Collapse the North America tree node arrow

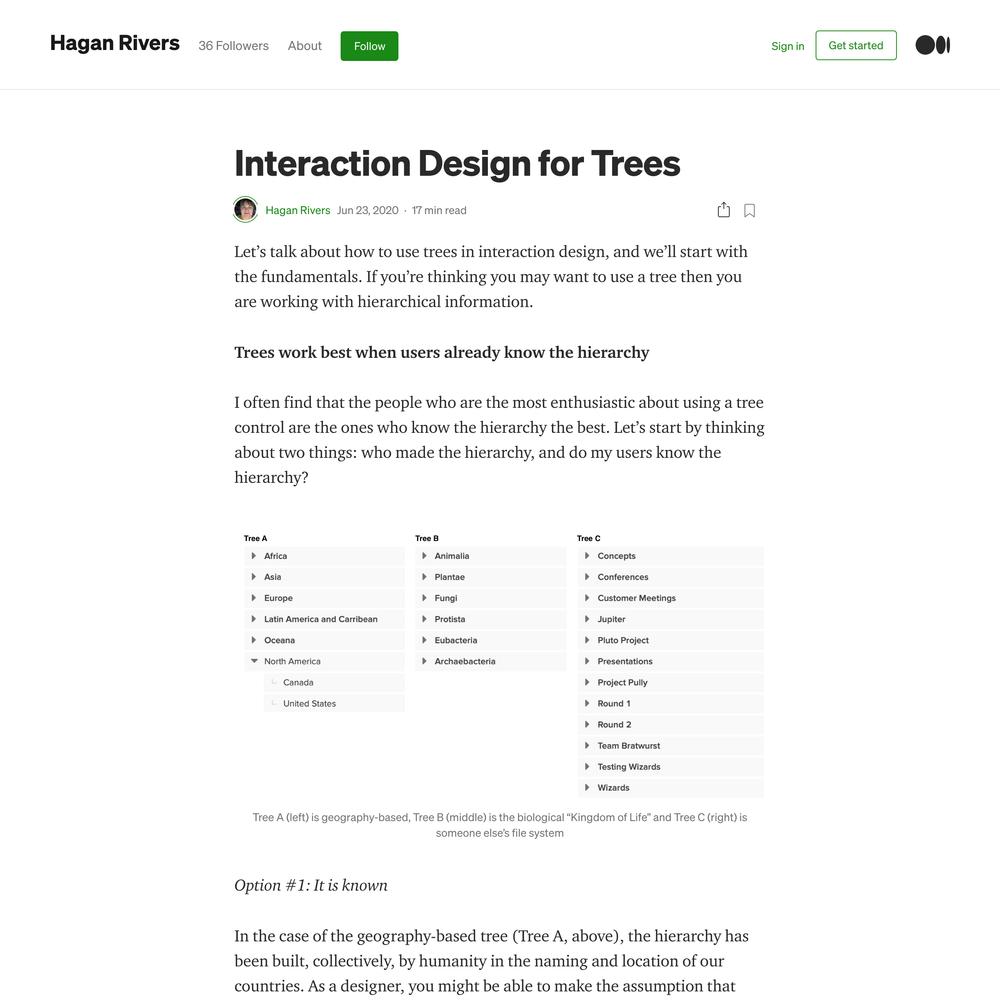point(254,661)
